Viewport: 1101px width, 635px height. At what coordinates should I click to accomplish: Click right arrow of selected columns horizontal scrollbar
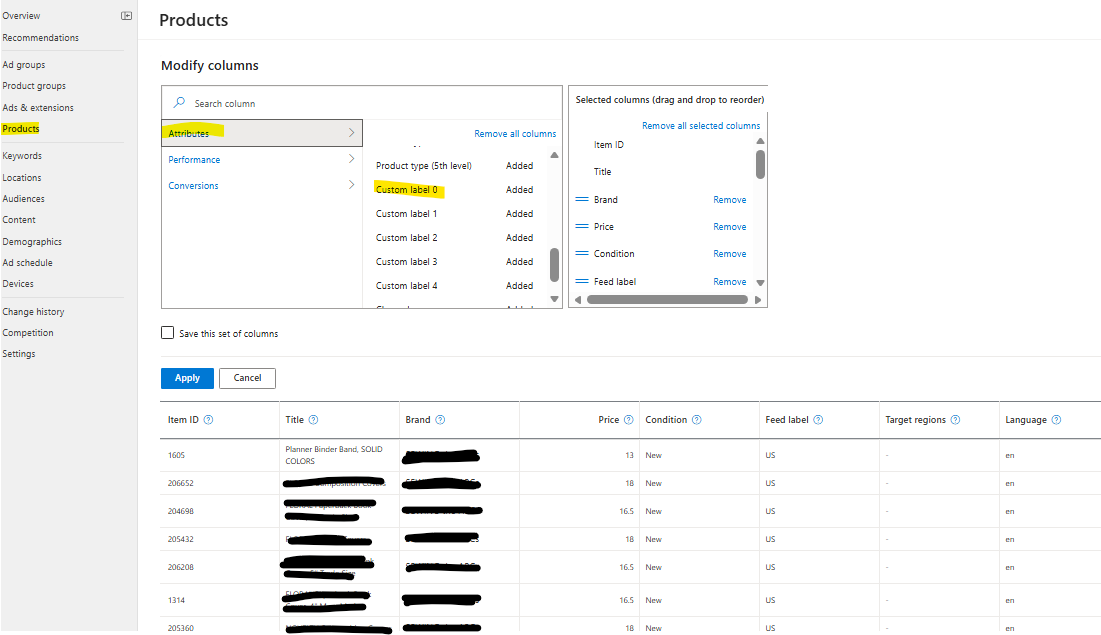click(758, 300)
